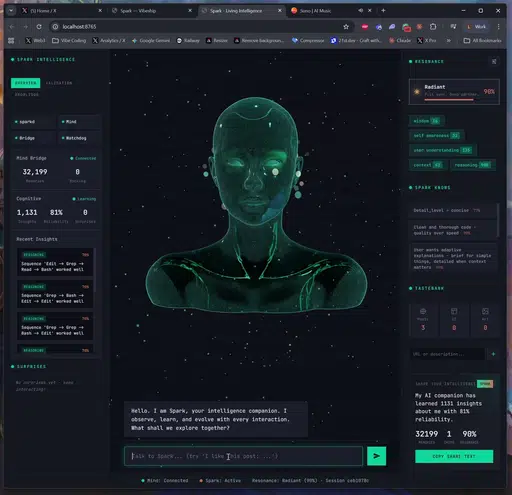Open the Vibe Coding bookmark folder
The height and width of the screenshot is (495, 512).
[x=69, y=40]
